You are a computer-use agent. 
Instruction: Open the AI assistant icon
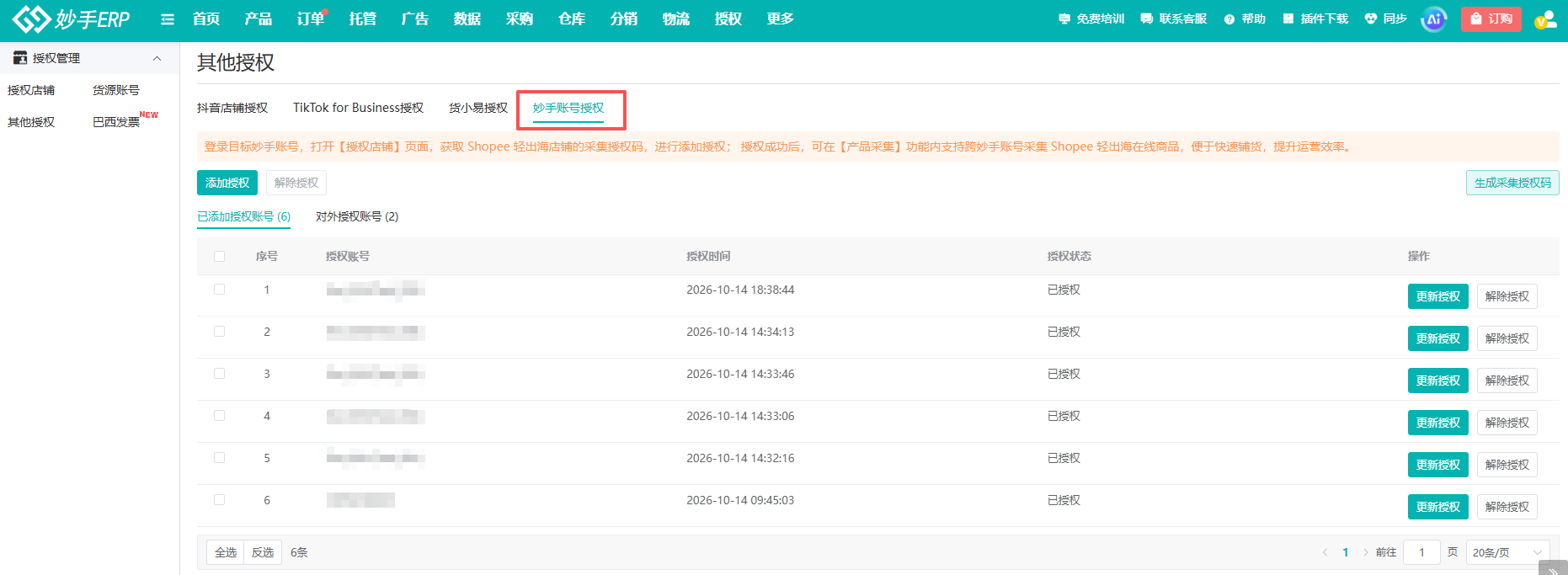1433,19
